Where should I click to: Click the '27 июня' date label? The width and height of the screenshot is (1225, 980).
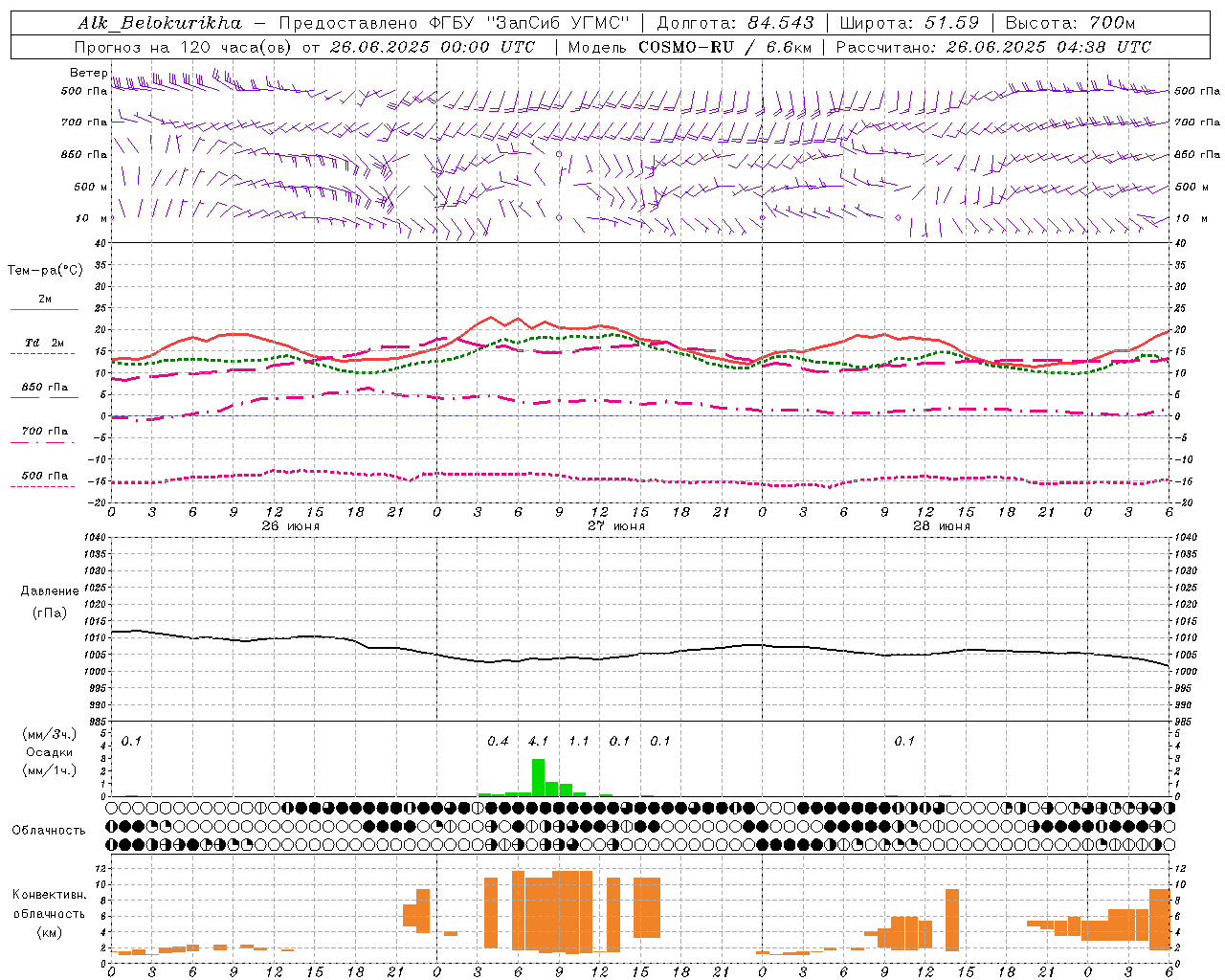pos(616,526)
